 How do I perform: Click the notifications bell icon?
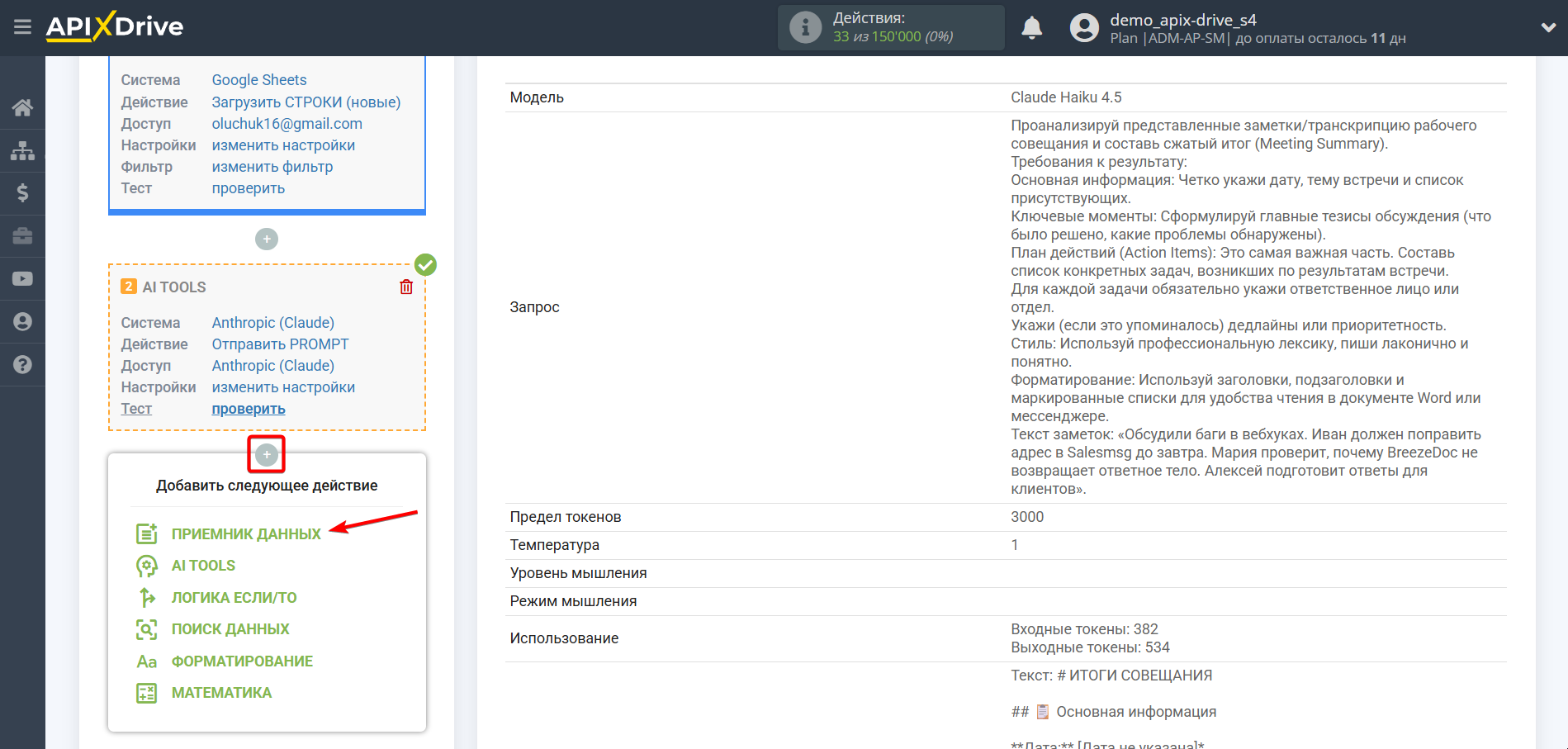(x=1031, y=28)
